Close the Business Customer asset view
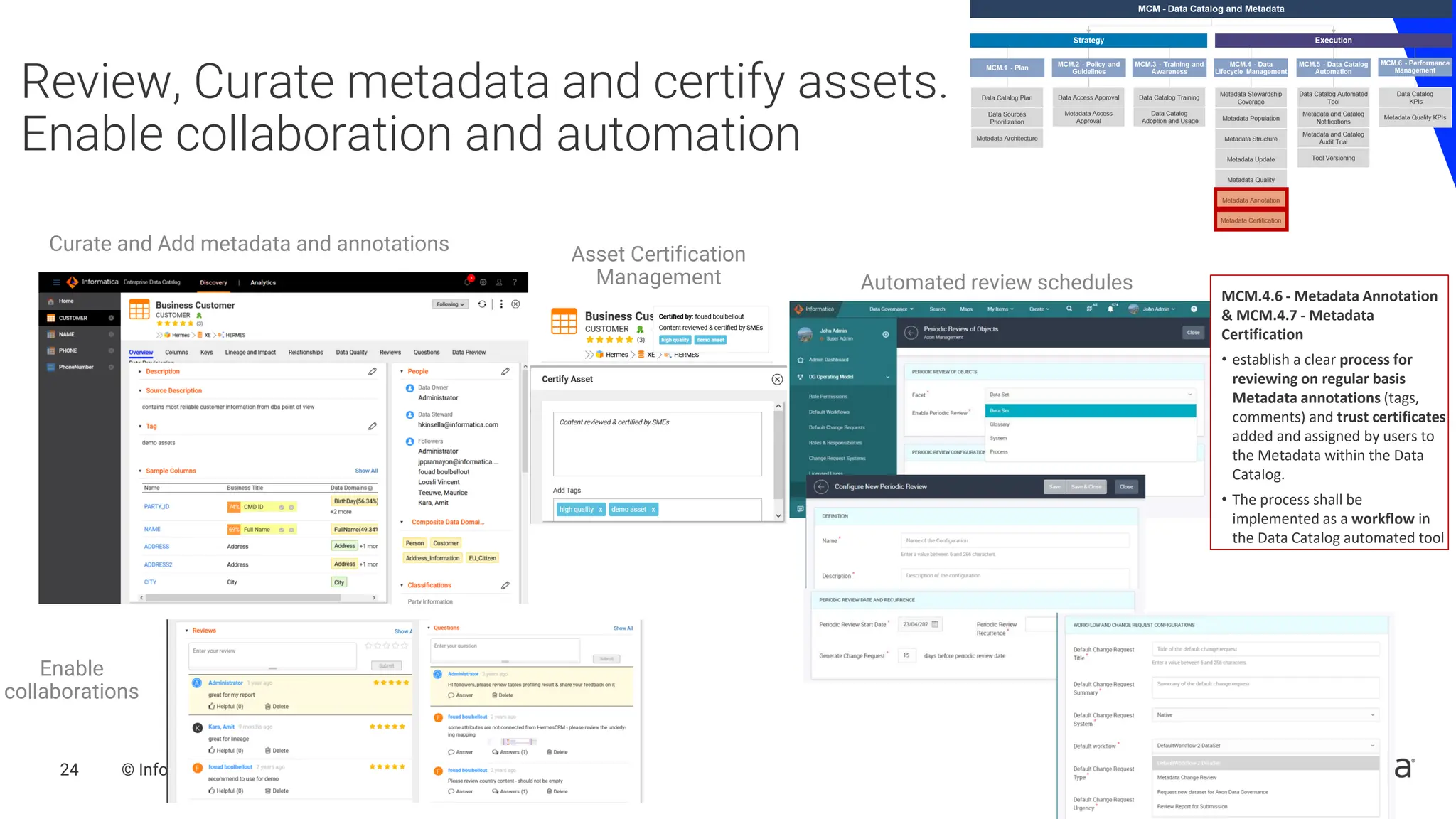Viewport: 1456px width, 819px height. [516, 304]
